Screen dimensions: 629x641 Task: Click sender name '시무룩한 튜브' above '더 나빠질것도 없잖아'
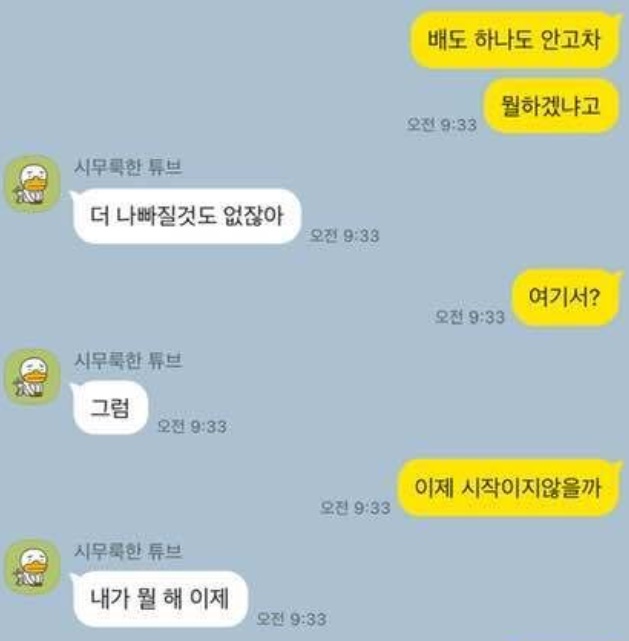pos(128,168)
